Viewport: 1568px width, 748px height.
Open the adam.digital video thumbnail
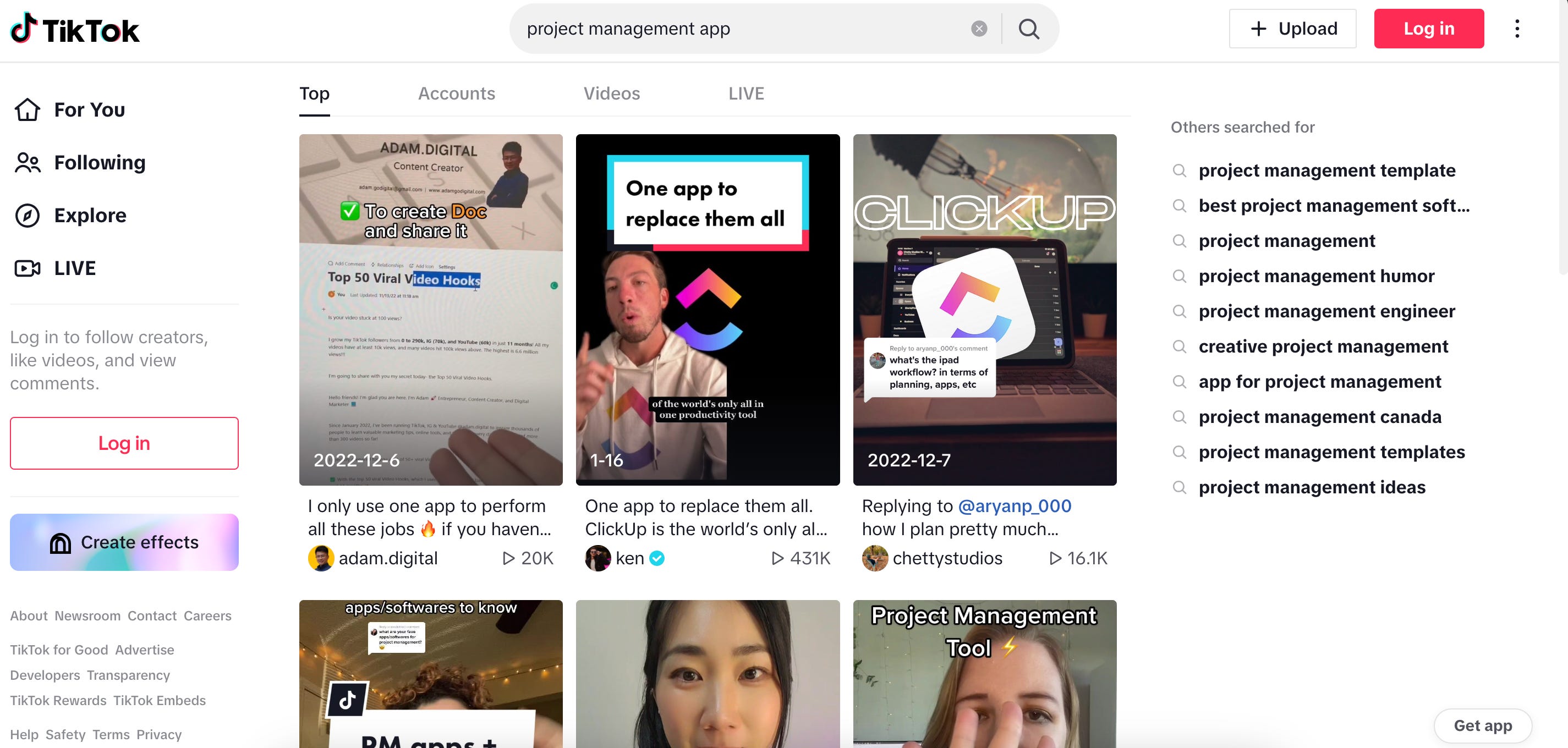click(x=431, y=310)
